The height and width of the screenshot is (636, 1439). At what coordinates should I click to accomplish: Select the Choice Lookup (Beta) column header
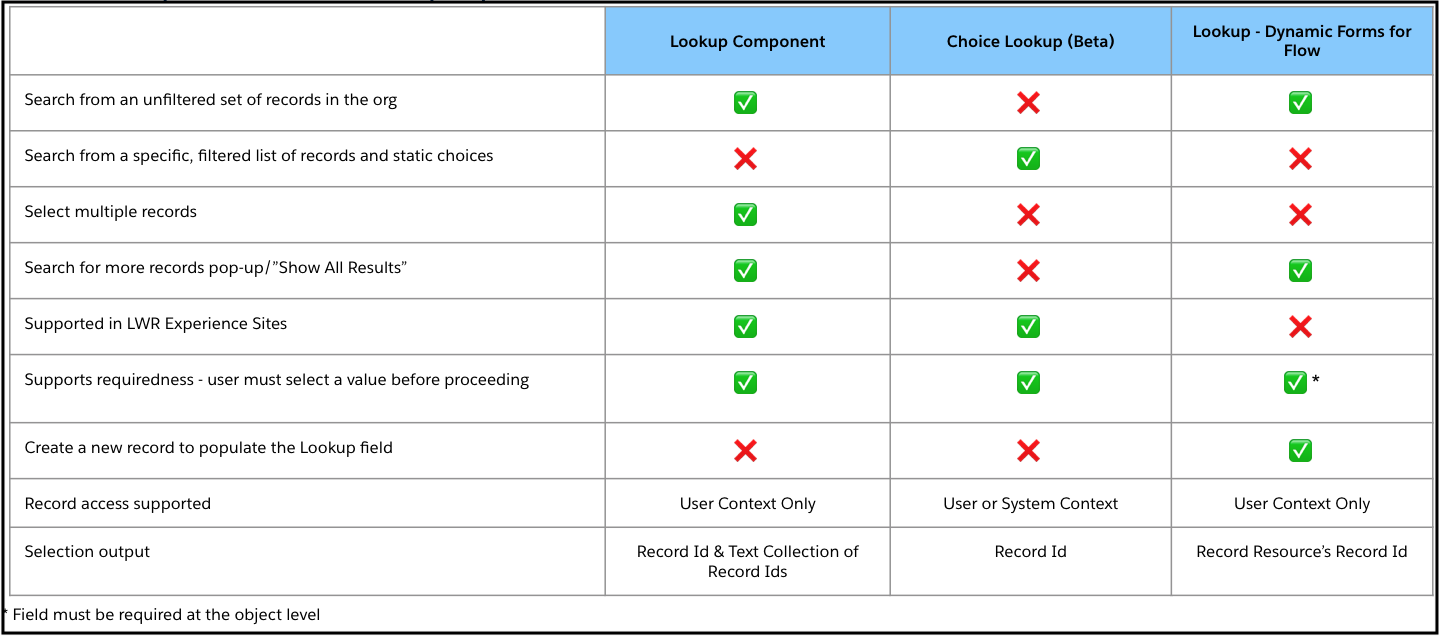(1030, 42)
